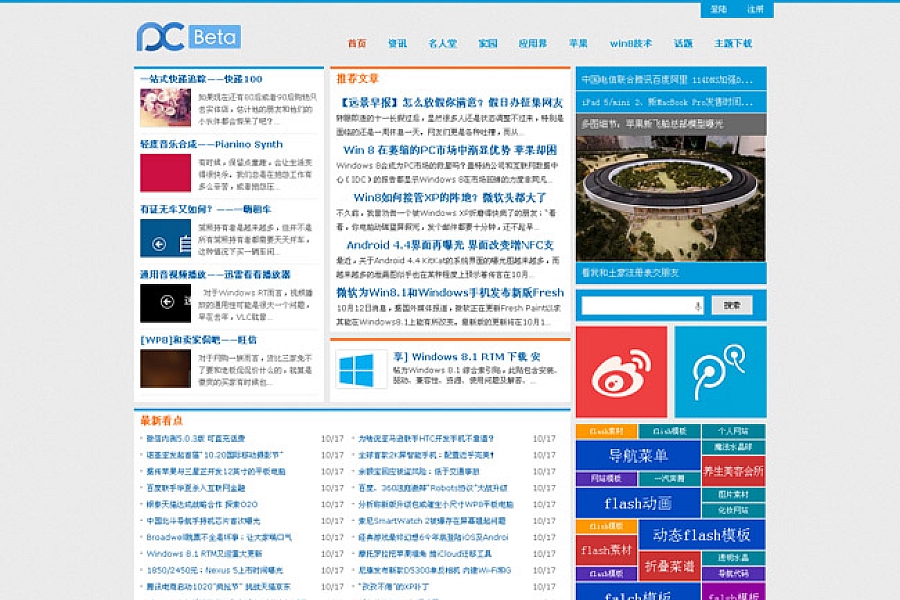The image size is (900, 600).
Task: Open the Windows 8.1 RTM 下载 headline
Action: point(466,357)
